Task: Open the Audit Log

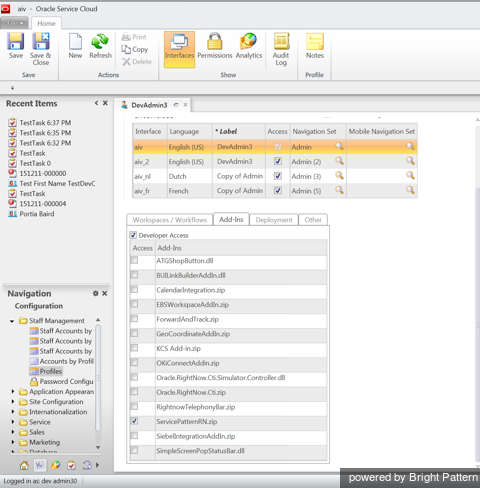Action: [281, 49]
